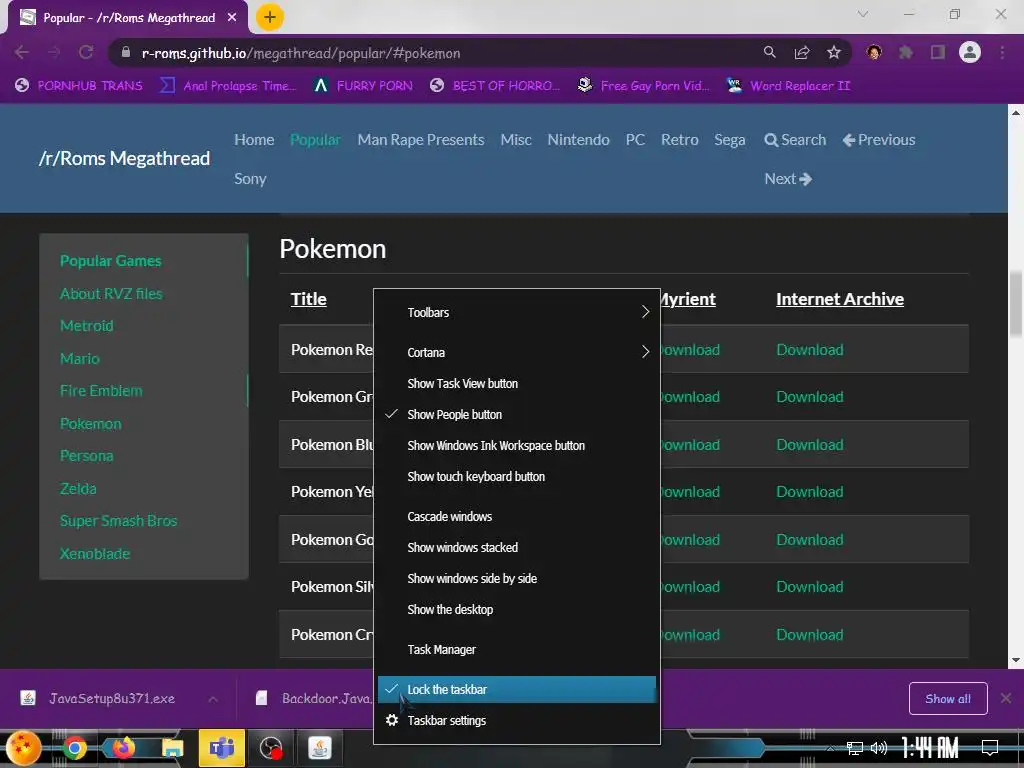Click the page vertical scrollbar thumb
The height and width of the screenshot is (768, 1024).
click(x=1016, y=304)
